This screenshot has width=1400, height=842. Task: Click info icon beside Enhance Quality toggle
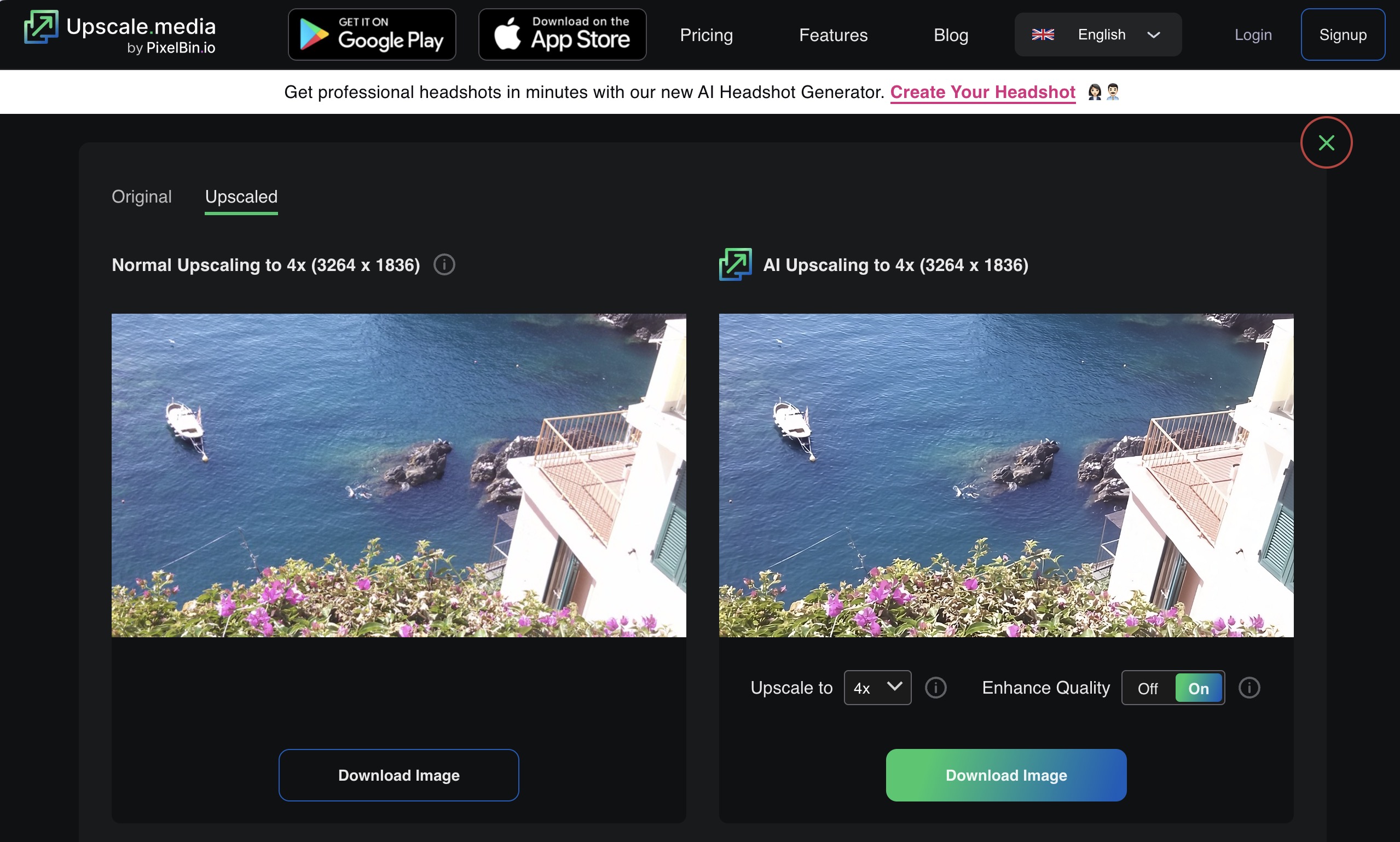(1248, 688)
